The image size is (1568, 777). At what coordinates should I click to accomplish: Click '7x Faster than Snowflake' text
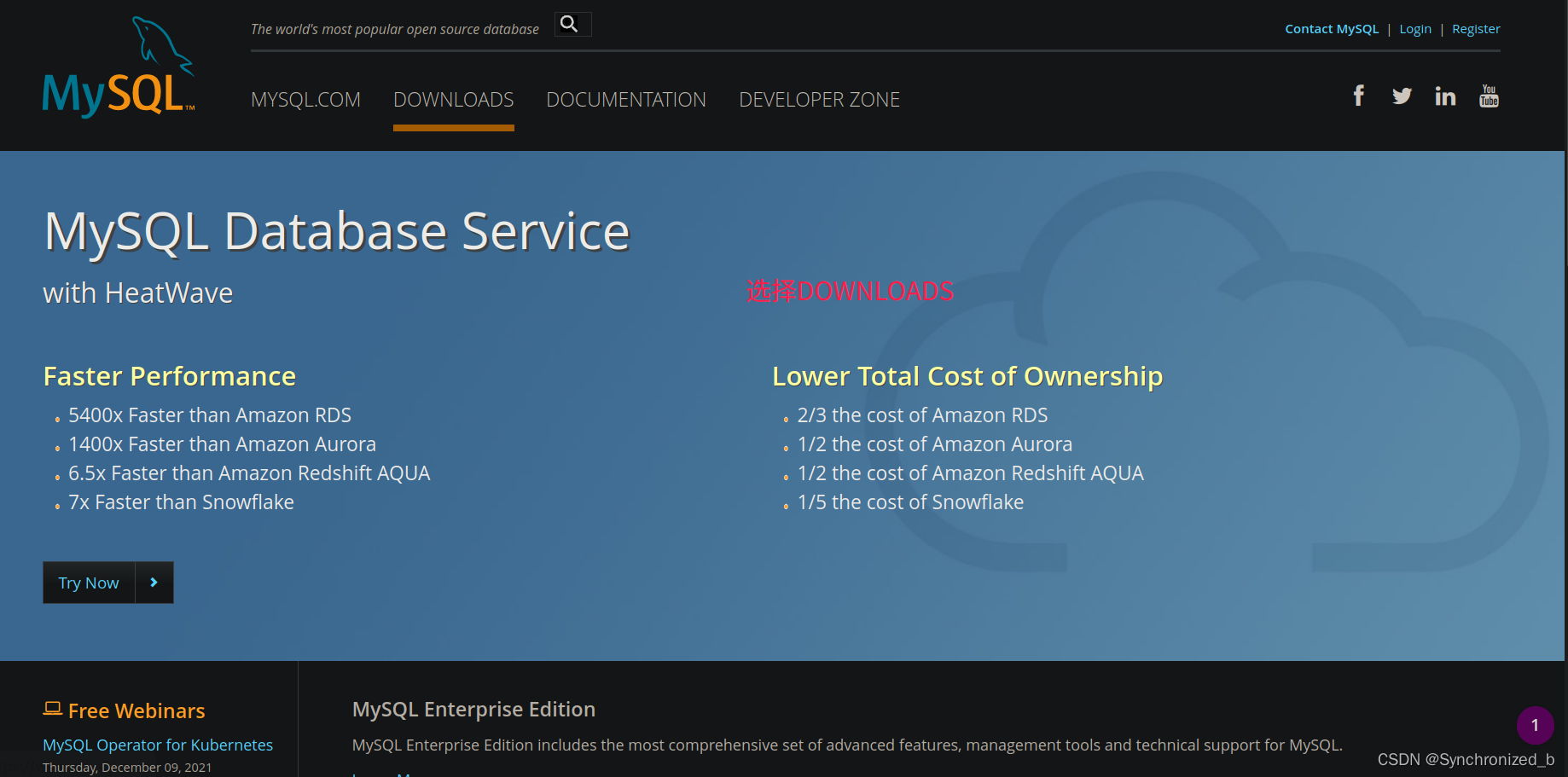[181, 502]
